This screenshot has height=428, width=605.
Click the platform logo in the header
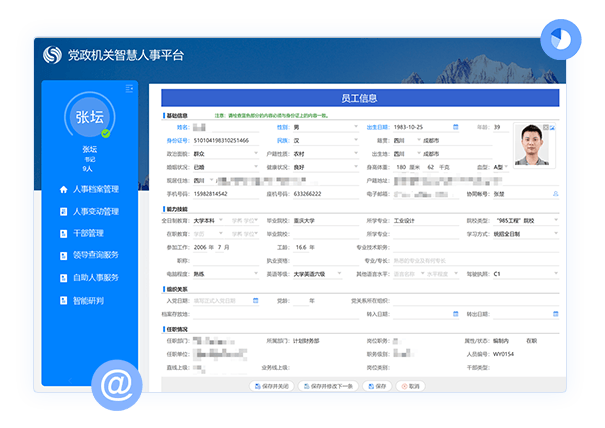pos(53,55)
